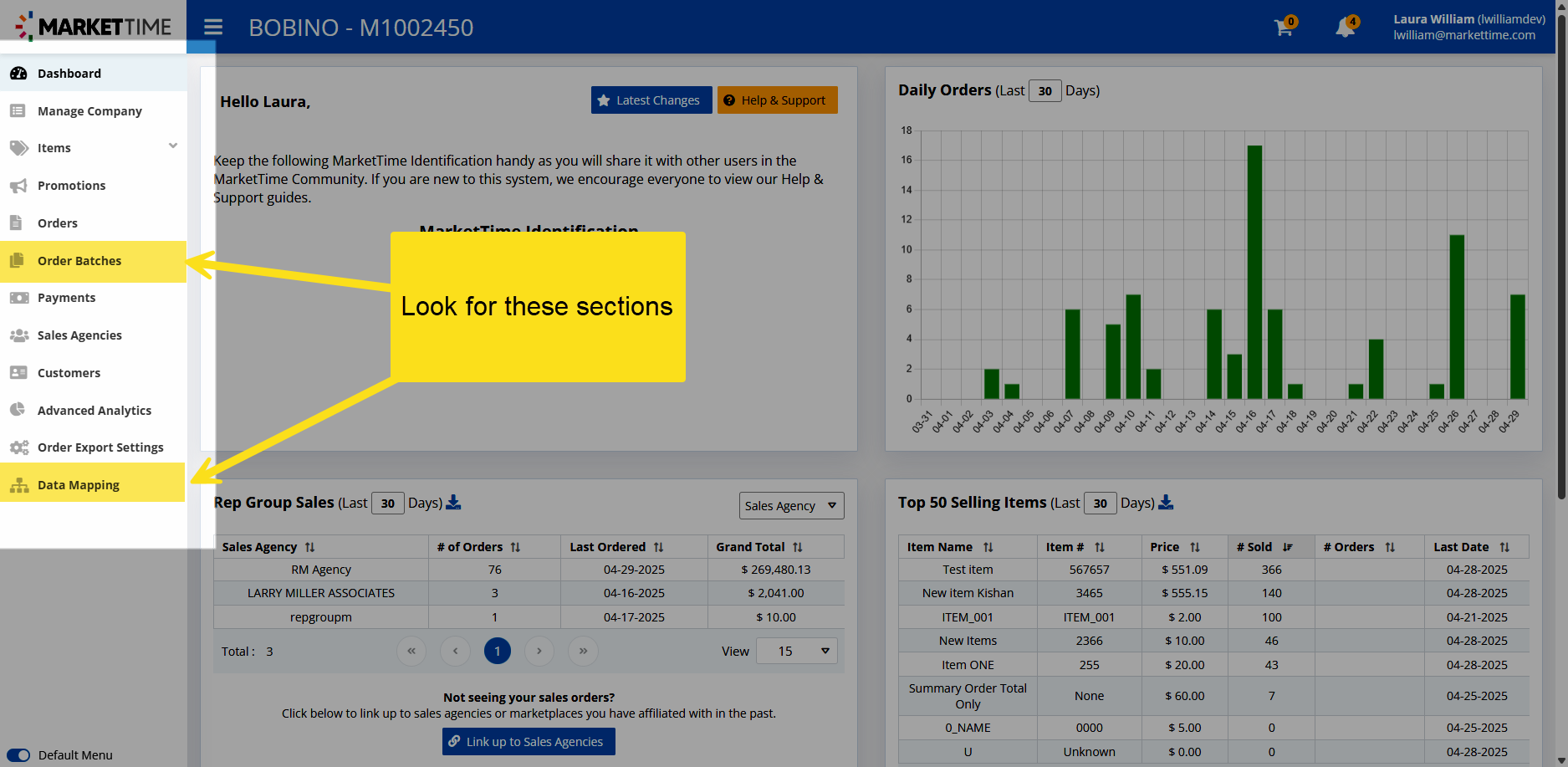Click the Data Mapping sitemap icon
This screenshot has width=1568, height=767.
point(18,485)
